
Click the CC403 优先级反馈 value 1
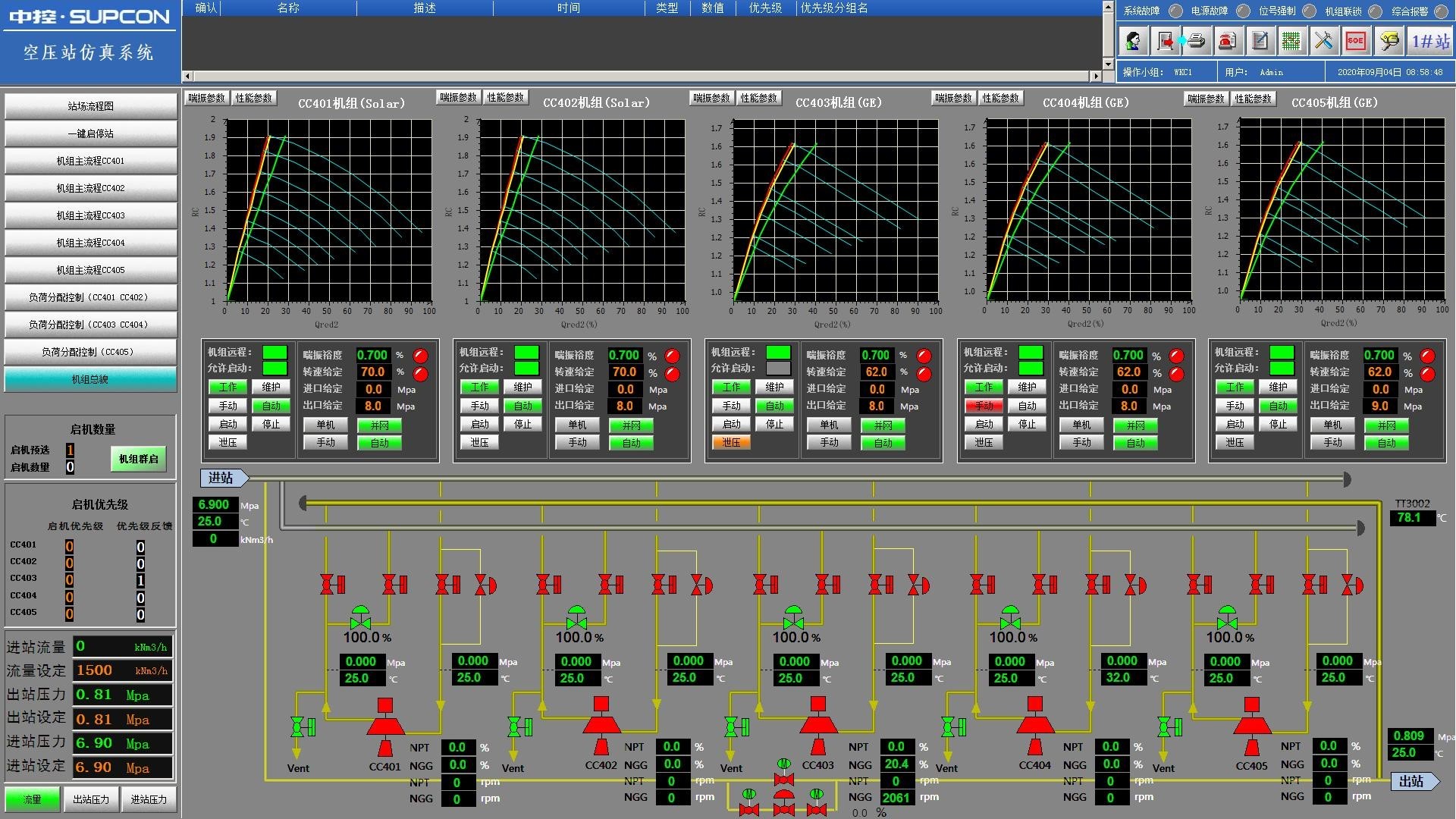pos(140,581)
